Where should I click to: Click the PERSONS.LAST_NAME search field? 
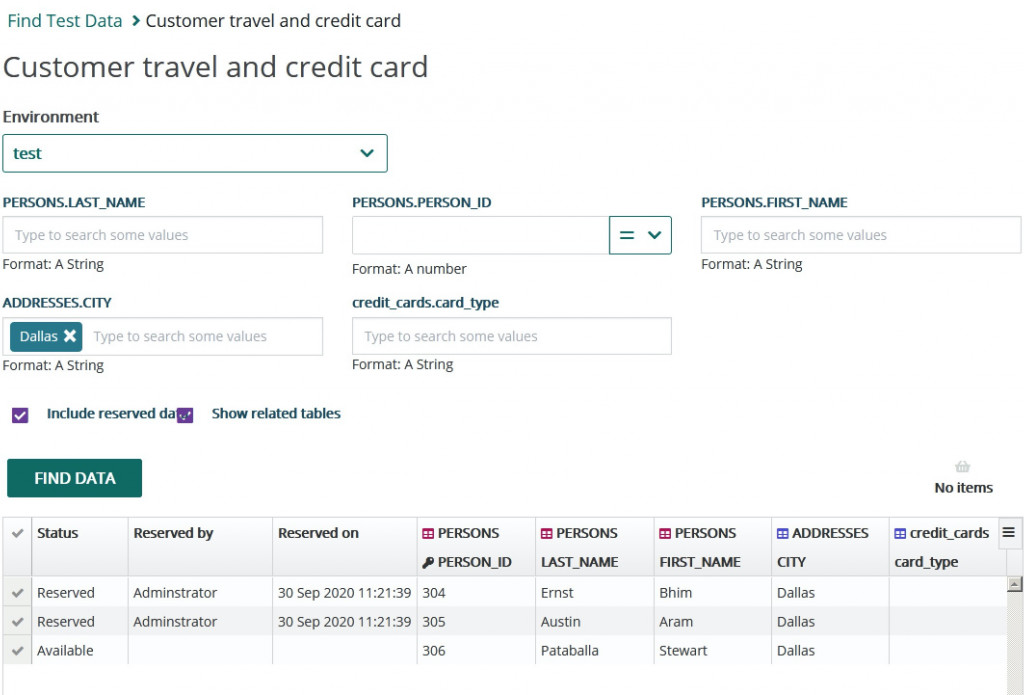click(x=163, y=235)
